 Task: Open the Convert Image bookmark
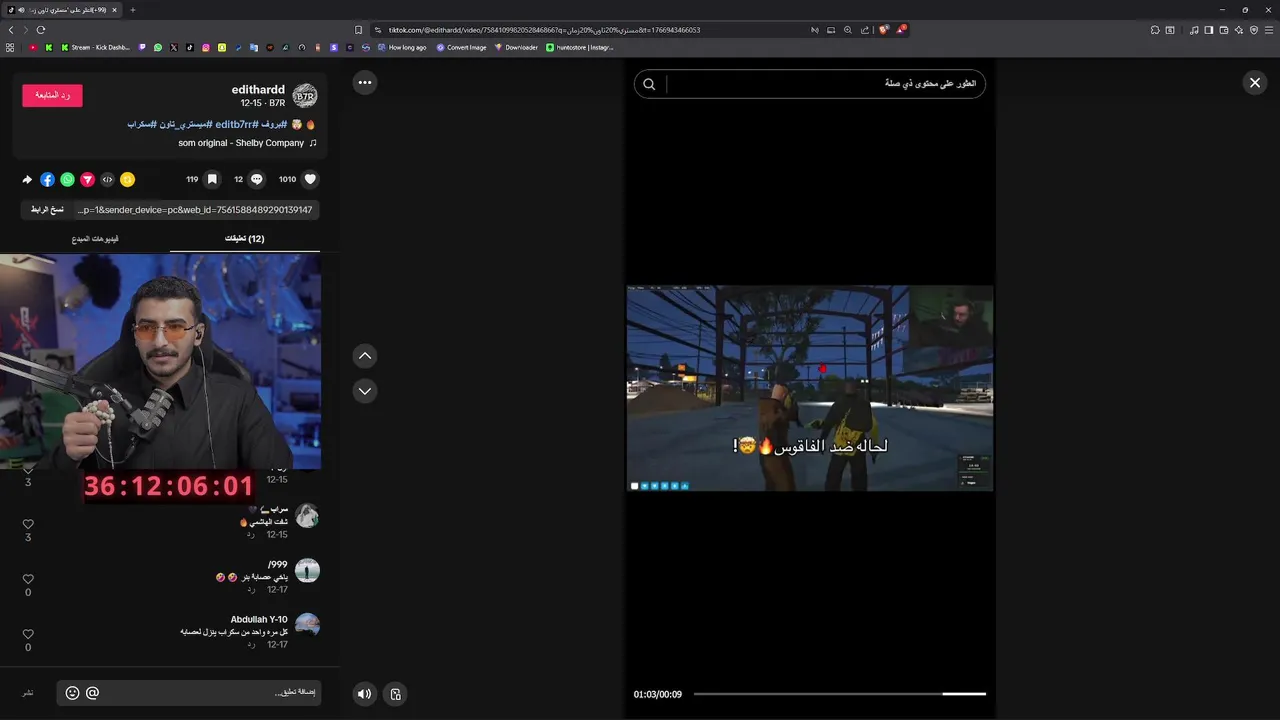pyautogui.click(x=461, y=47)
